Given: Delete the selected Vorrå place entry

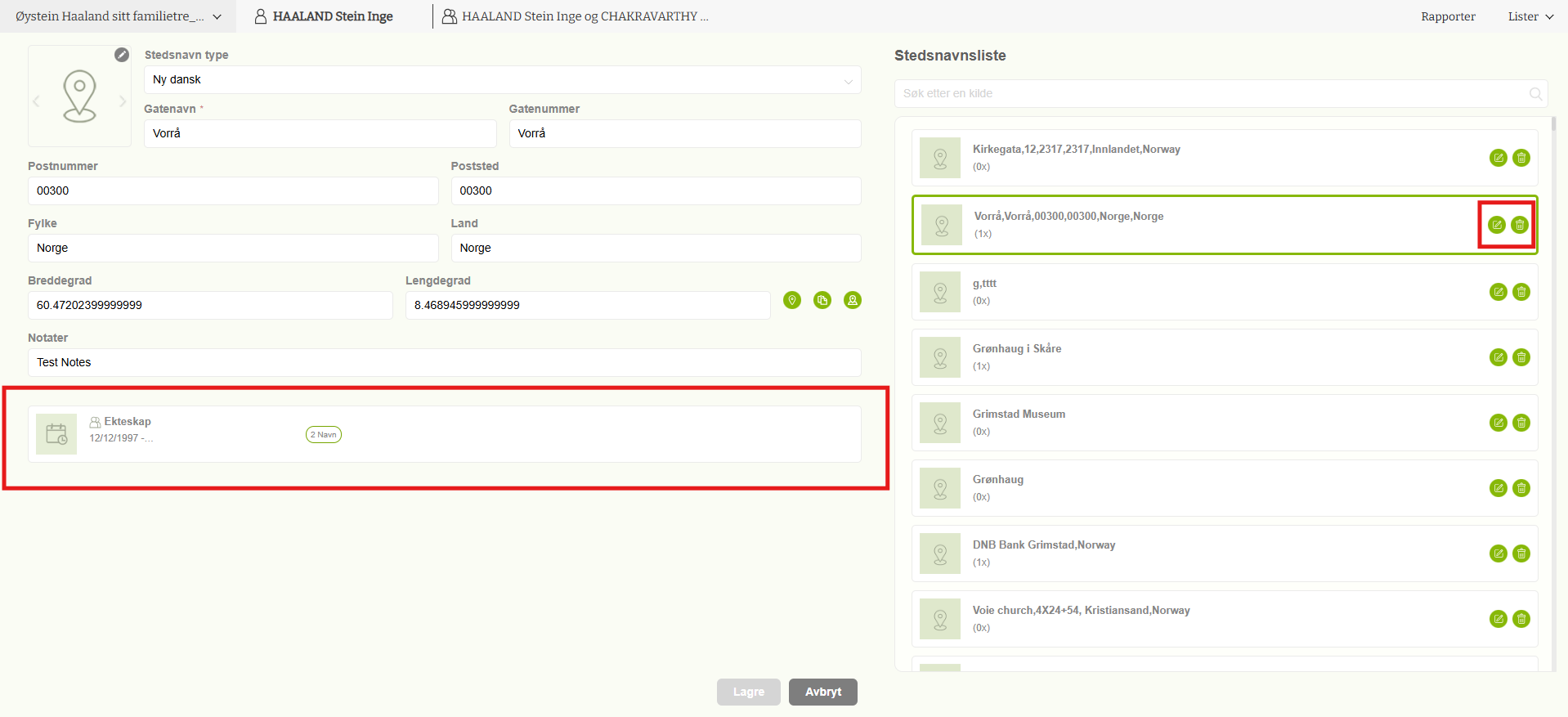Looking at the screenshot, I should pyautogui.click(x=1519, y=225).
